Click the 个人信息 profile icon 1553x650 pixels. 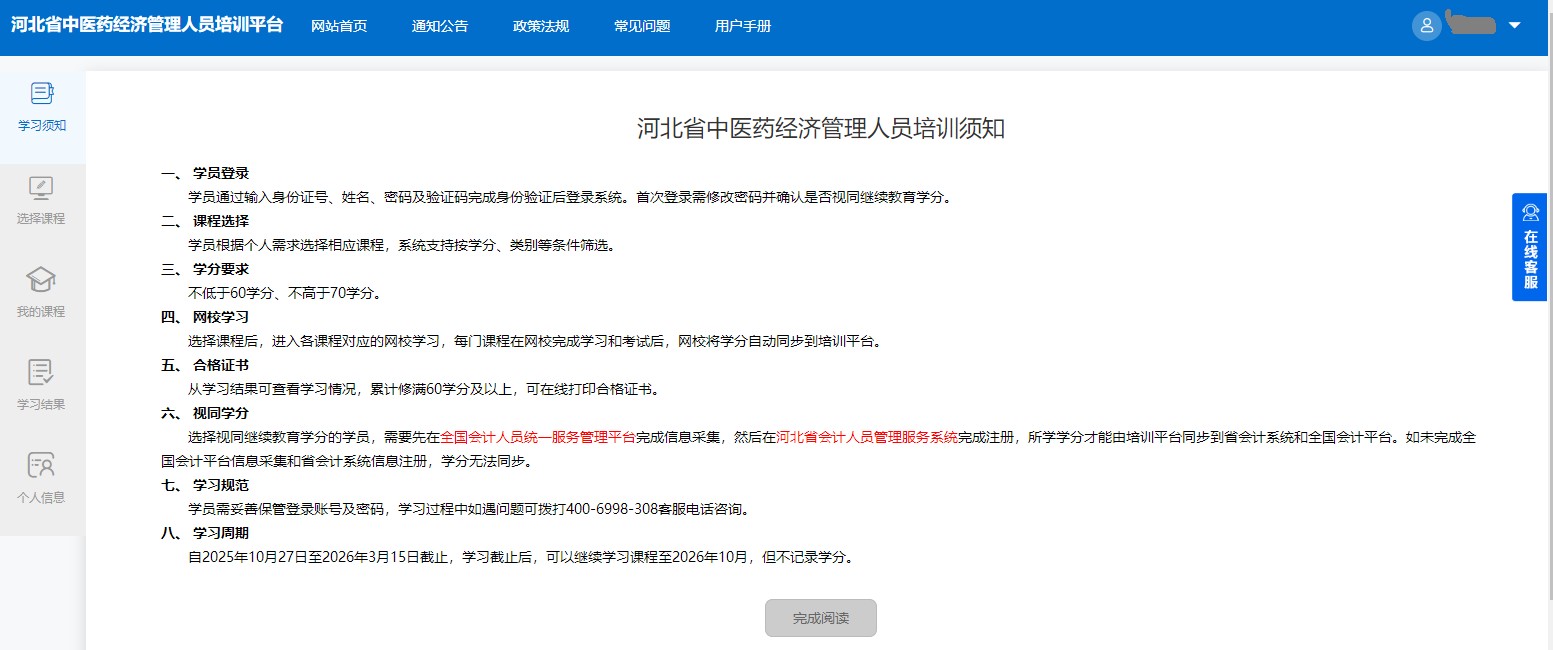tap(41, 465)
